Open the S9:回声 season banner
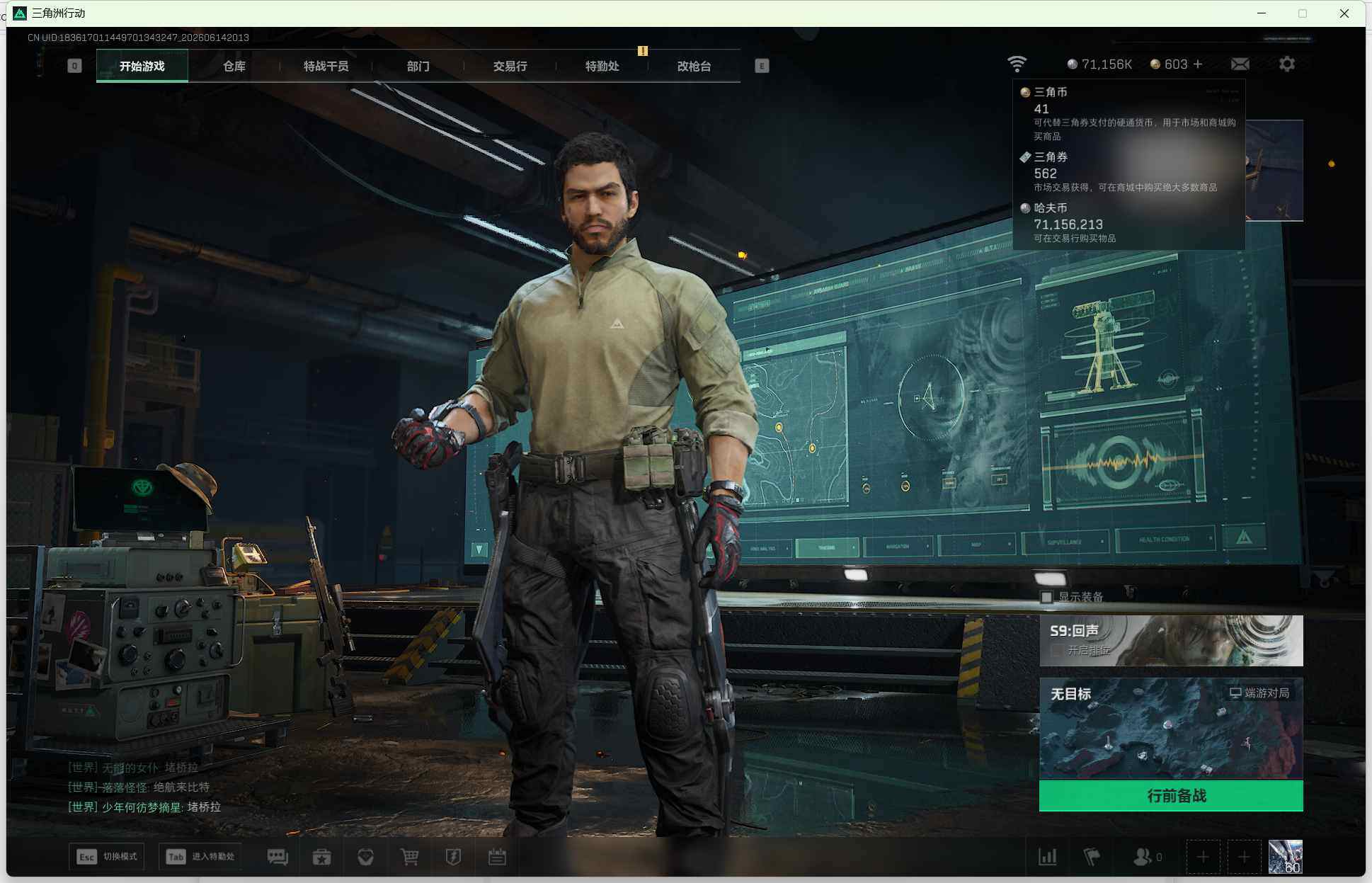This screenshot has width=1372, height=883. (x=1171, y=640)
